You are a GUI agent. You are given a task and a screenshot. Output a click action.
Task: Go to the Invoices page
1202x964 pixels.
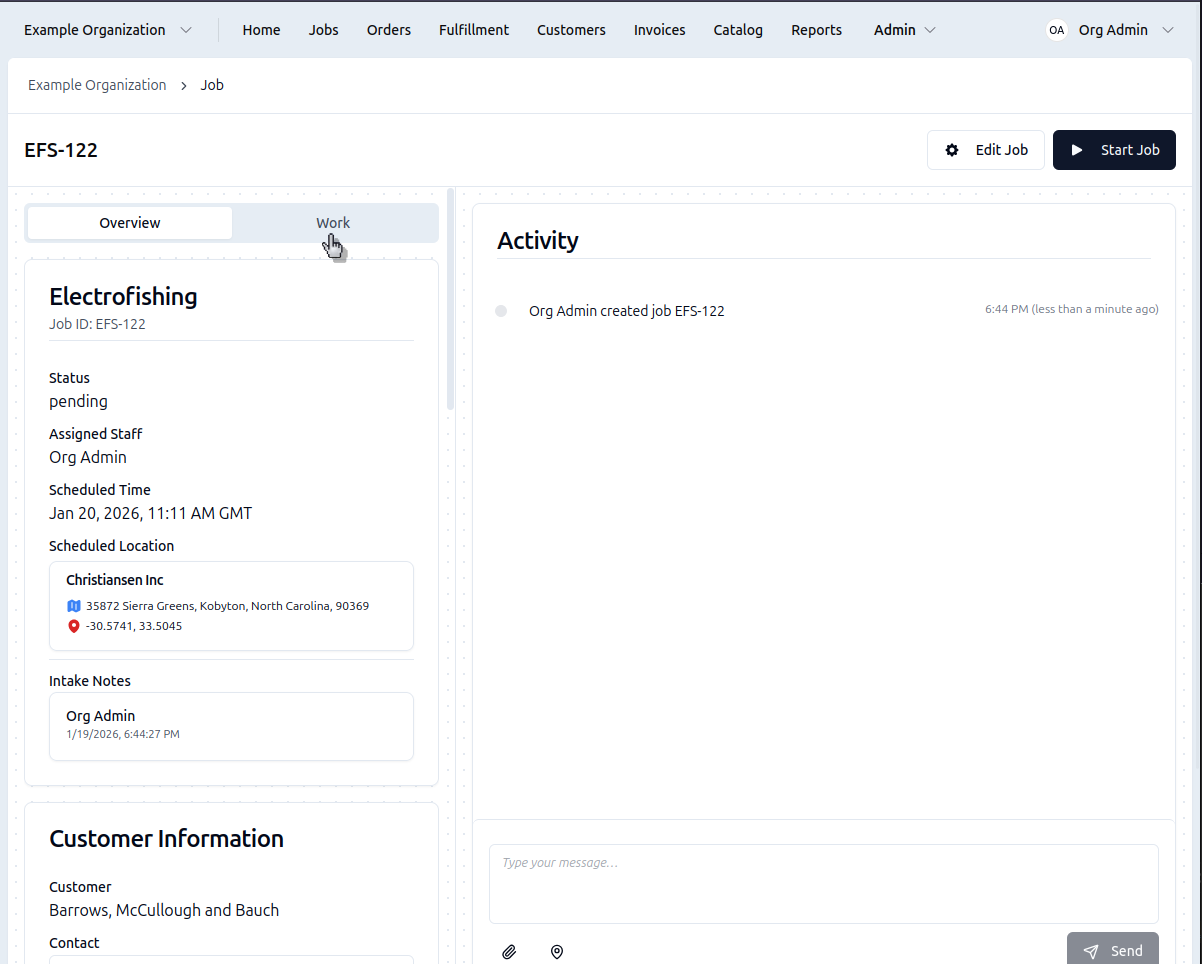pyautogui.click(x=659, y=30)
